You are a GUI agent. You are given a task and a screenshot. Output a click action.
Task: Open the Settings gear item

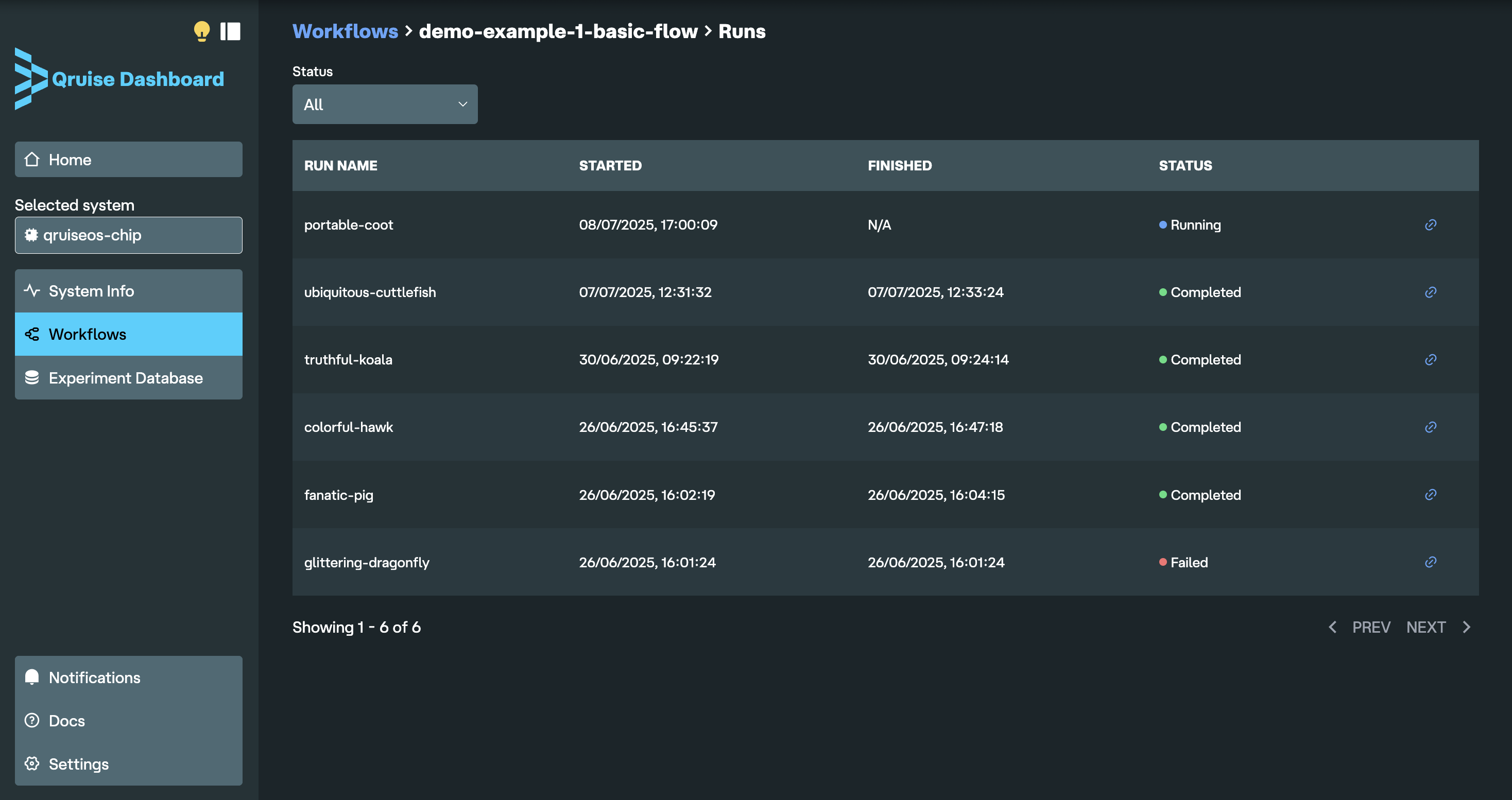(x=128, y=763)
